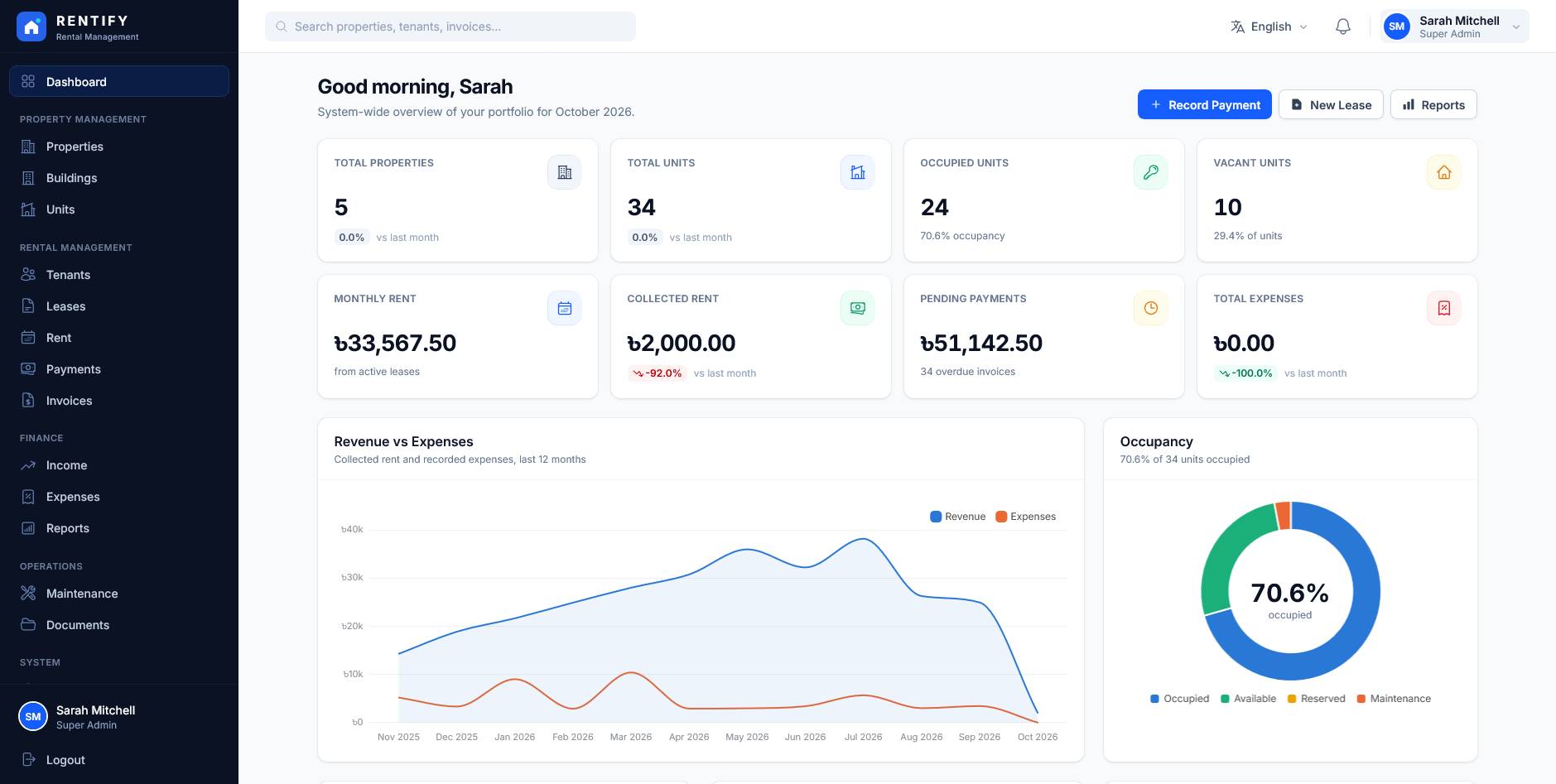Click the notification bell icon
This screenshot has width=1556, height=784.
(1342, 26)
